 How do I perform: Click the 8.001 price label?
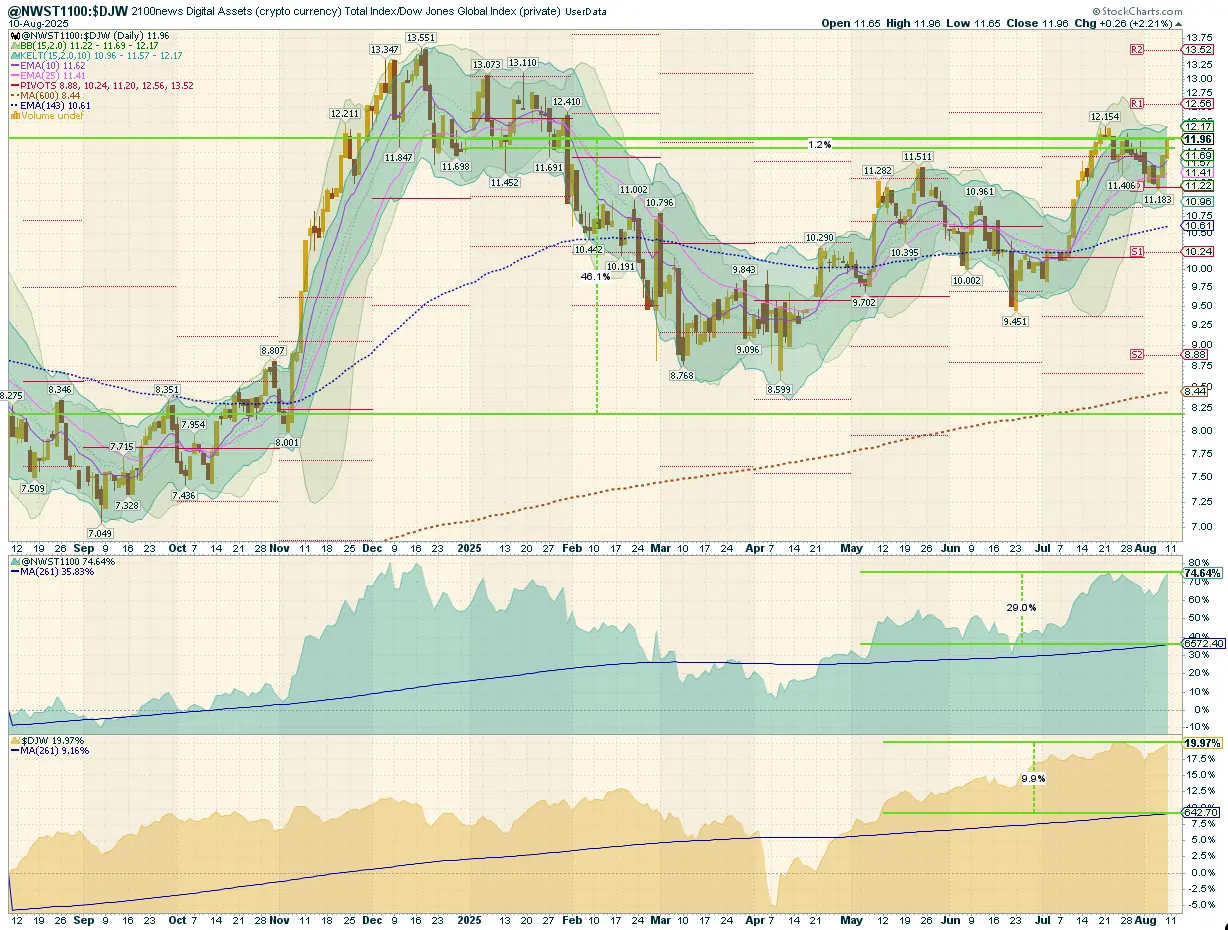coord(287,442)
